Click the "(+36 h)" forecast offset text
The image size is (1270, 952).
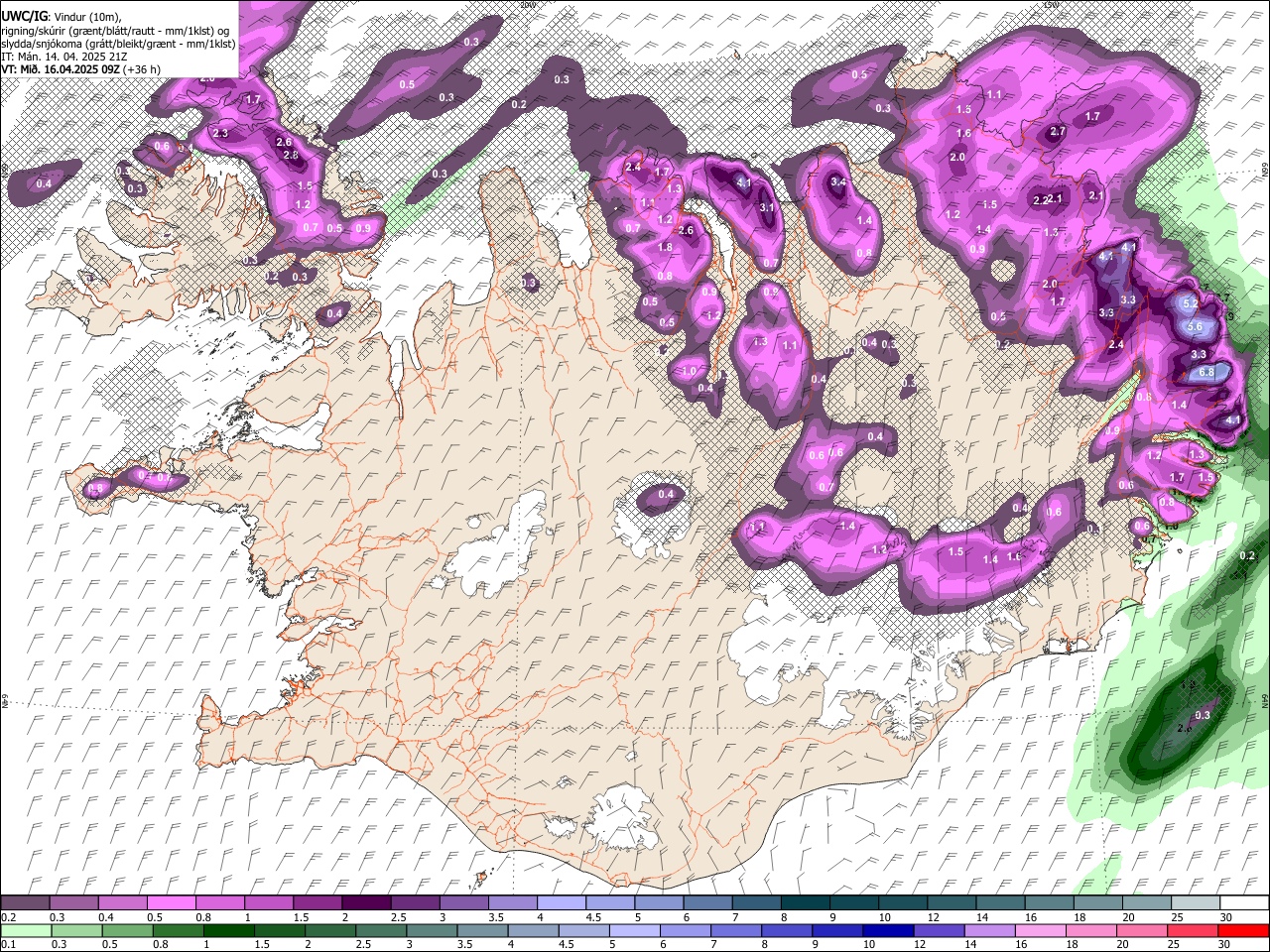tap(142, 69)
